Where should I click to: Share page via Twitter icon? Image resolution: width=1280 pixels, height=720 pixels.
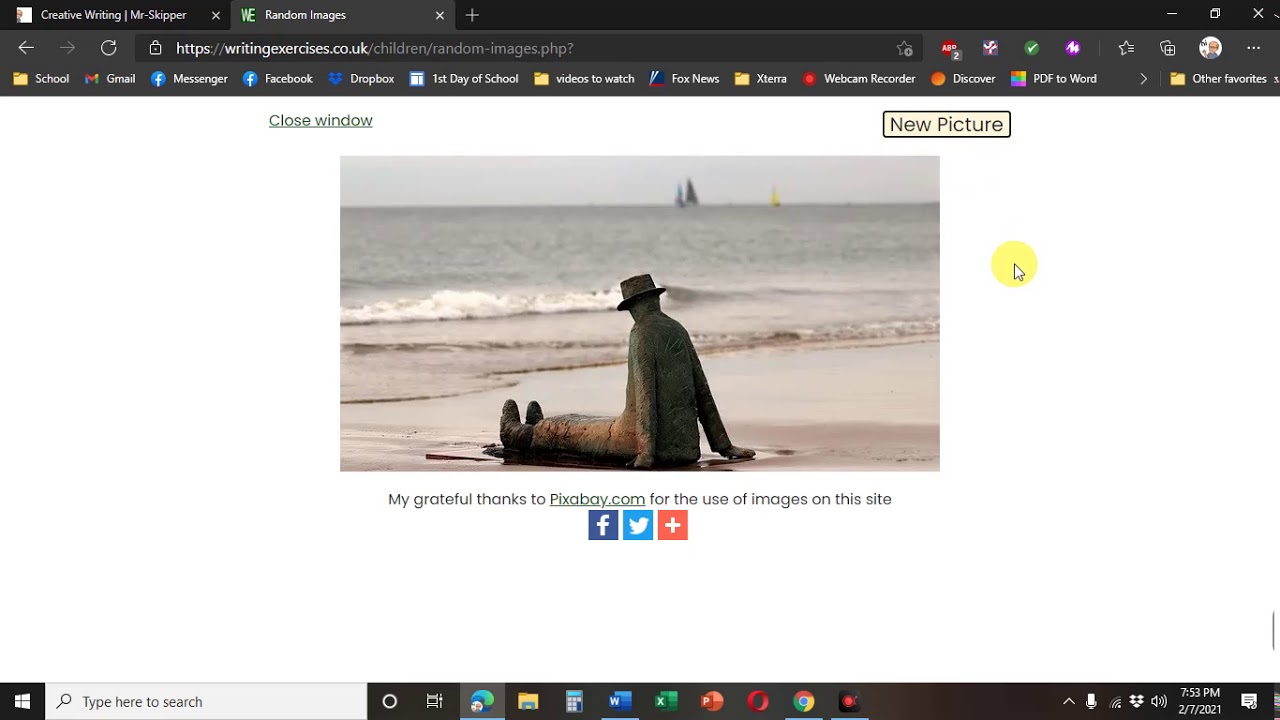(x=638, y=525)
